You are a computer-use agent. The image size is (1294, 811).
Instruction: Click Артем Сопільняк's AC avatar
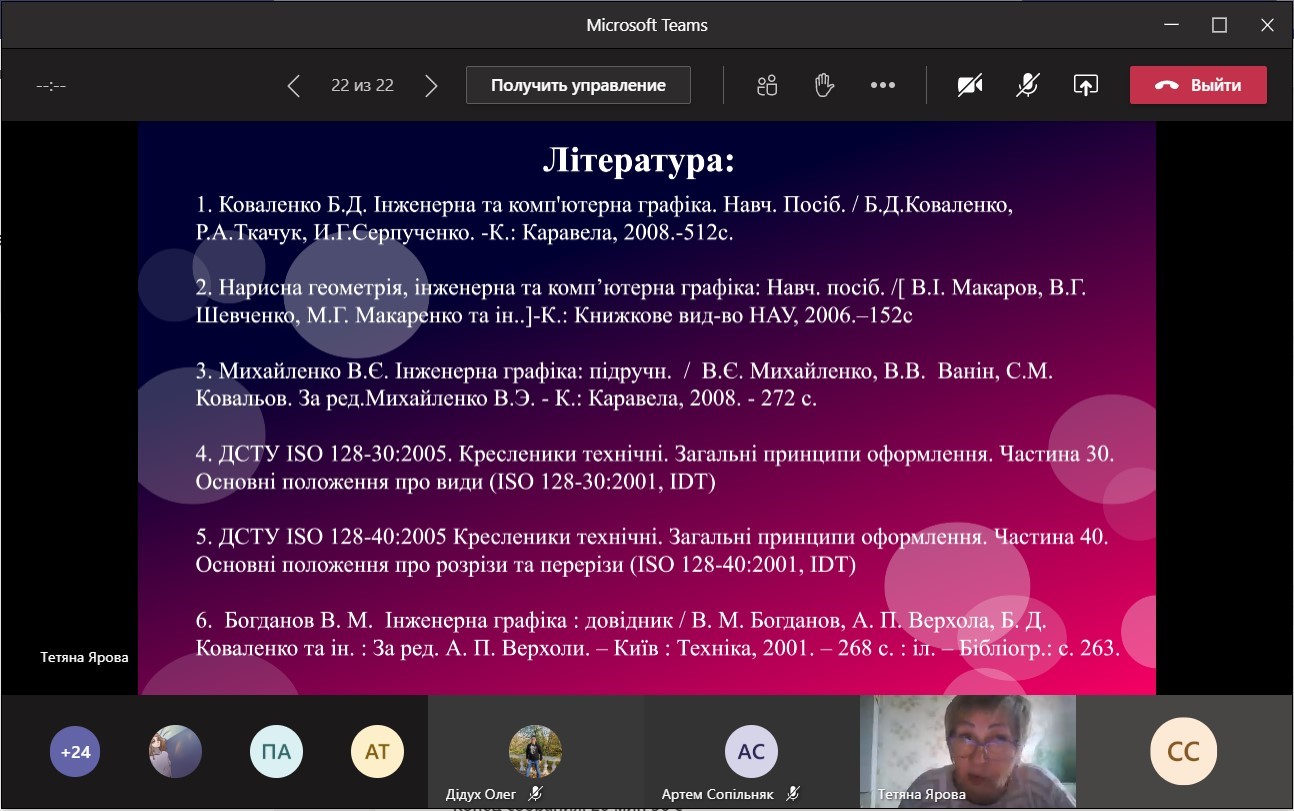[x=751, y=752]
